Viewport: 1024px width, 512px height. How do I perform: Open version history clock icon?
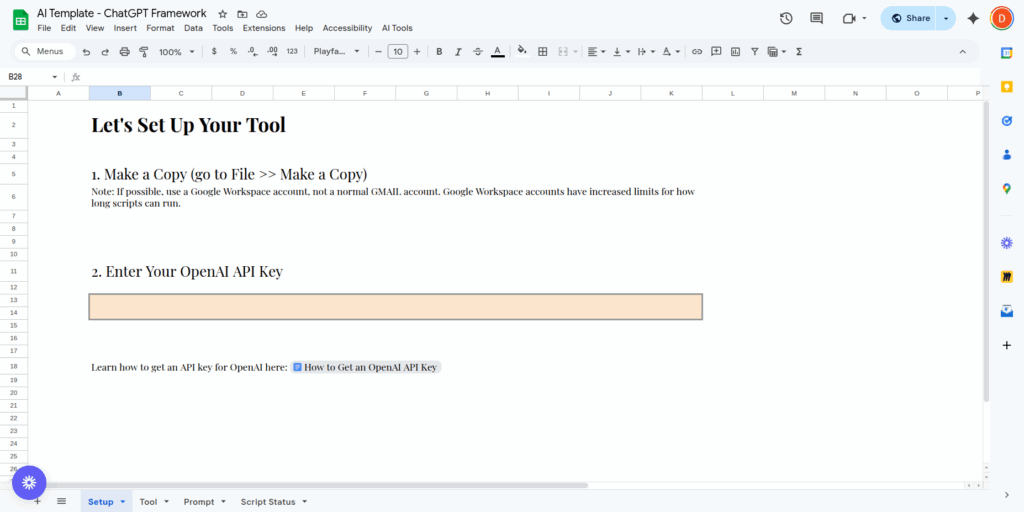click(x=786, y=18)
